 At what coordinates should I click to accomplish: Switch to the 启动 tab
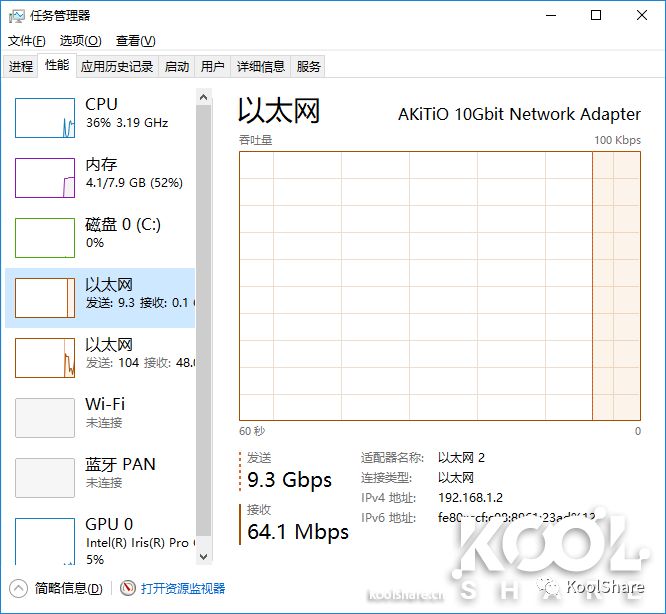(x=176, y=66)
